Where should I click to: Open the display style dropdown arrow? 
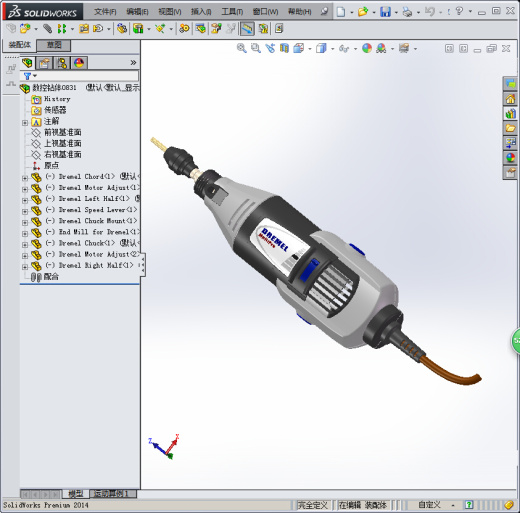[x=332, y=49]
